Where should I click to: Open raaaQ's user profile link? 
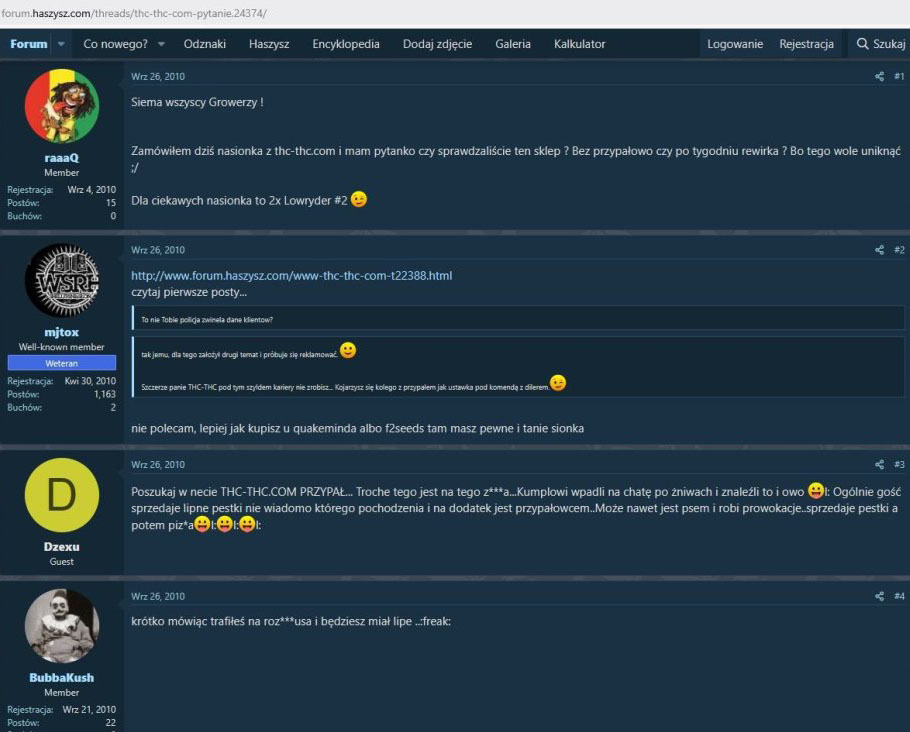pos(62,158)
